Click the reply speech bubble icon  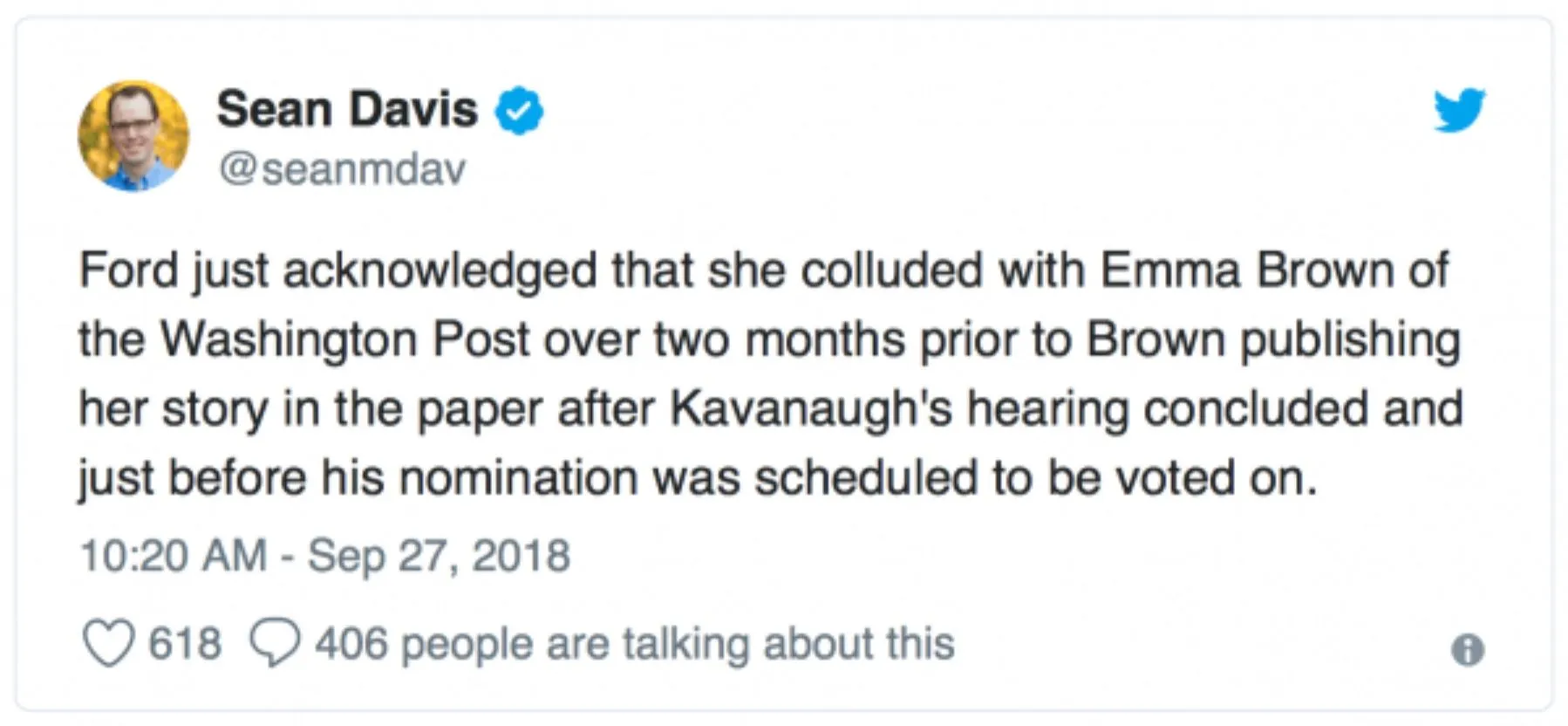275,644
